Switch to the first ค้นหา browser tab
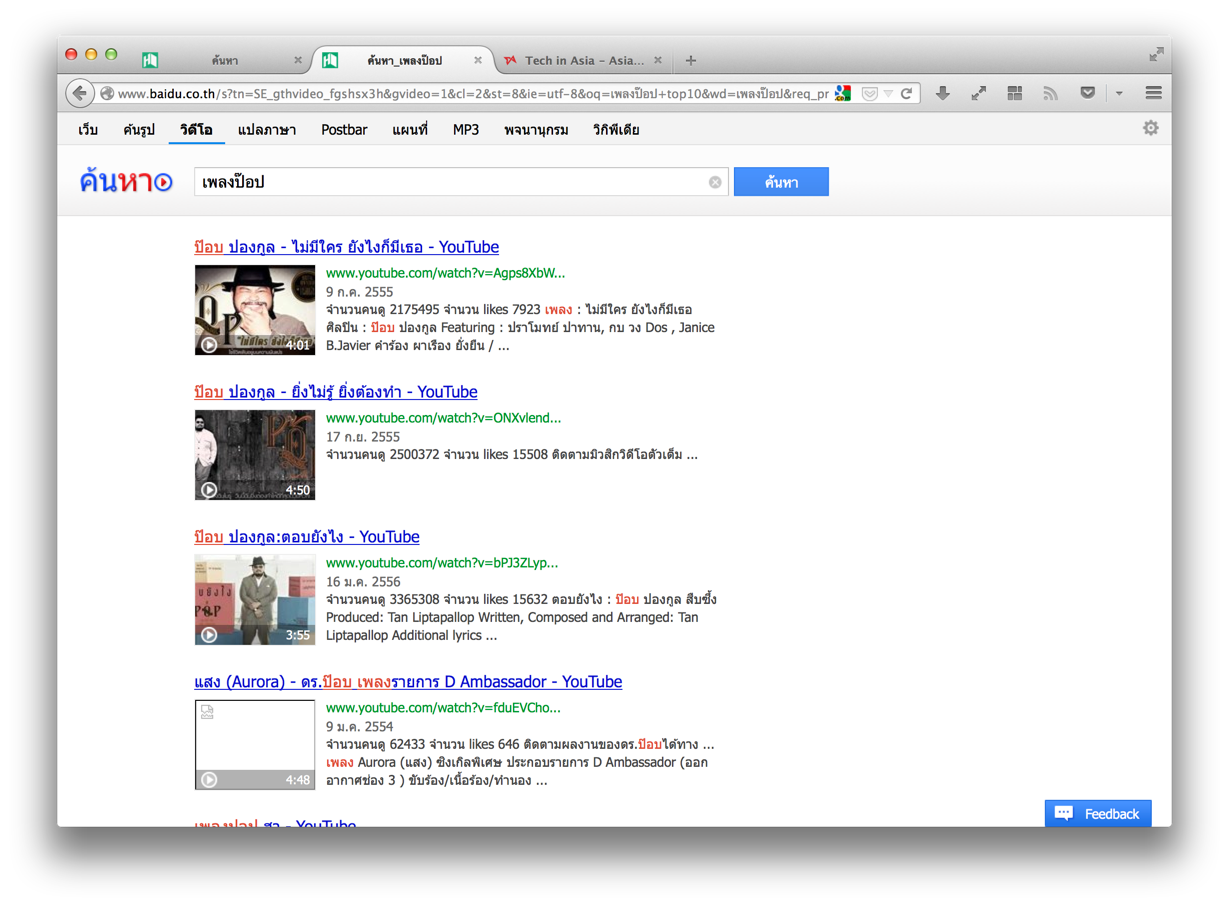Viewport: 1229px width, 906px height. point(224,60)
